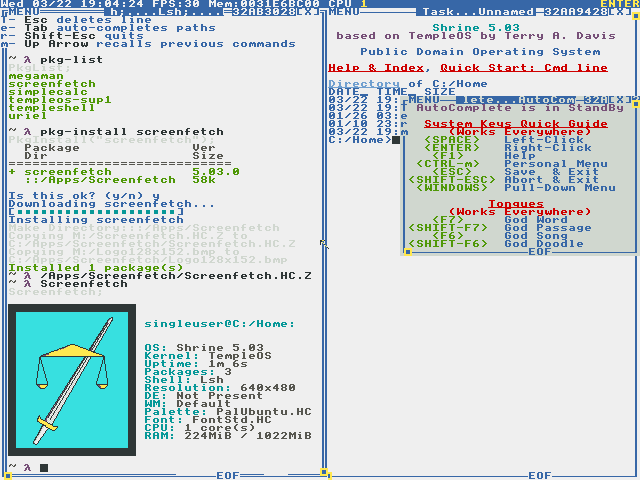Open MENU of the Lsh terminal window
This screenshot has height=480, width=640.
(24, 12)
